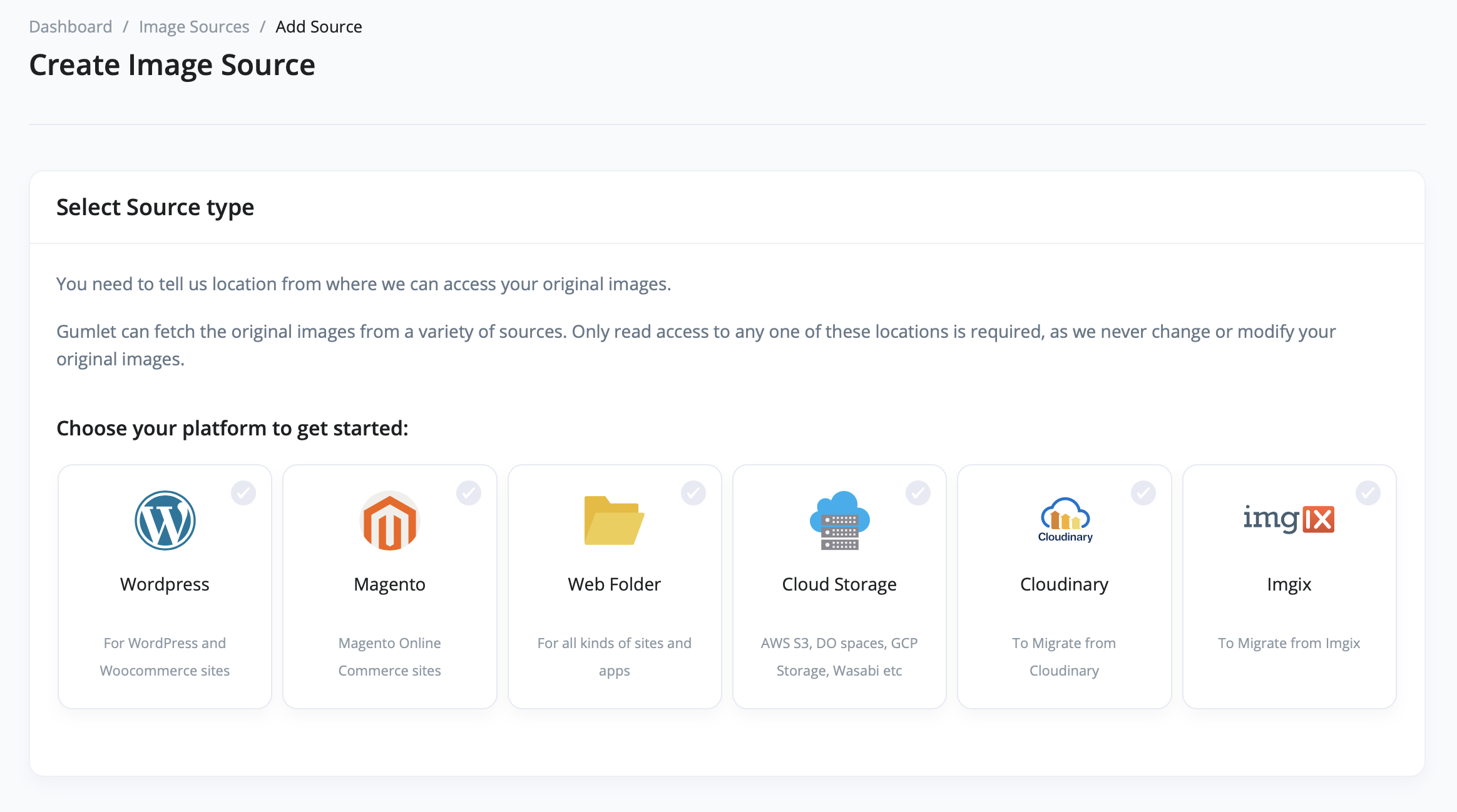The width and height of the screenshot is (1457, 812).
Task: Go to Dashboard breadcrumb link
Action: [x=71, y=27]
